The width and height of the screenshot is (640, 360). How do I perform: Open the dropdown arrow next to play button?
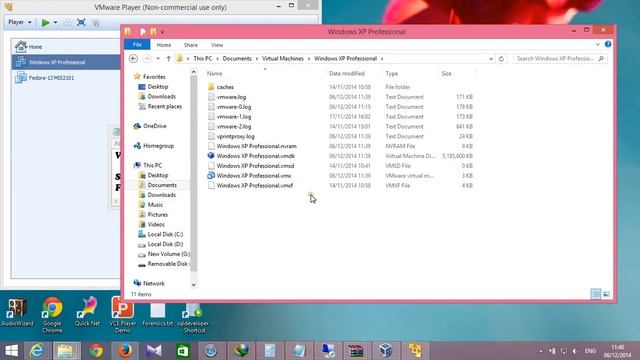(x=55, y=22)
